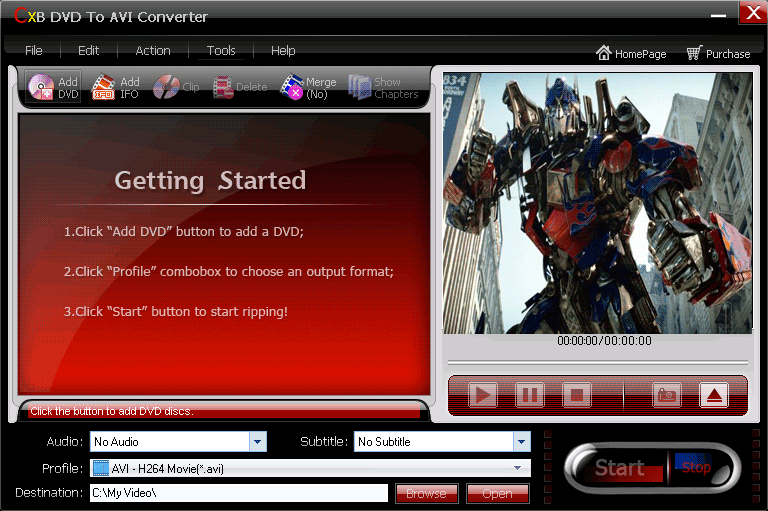Click the Browse destination button
Image resolution: width=768 pixels, height=511 pixels.
point(427,493)
